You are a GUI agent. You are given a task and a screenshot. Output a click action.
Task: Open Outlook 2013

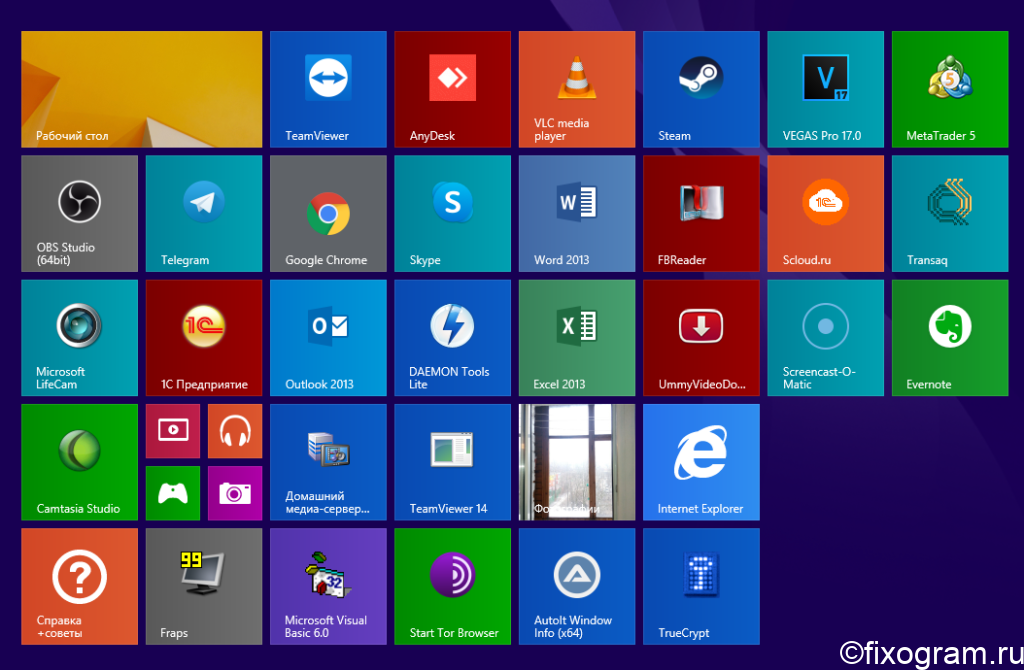[x=328, y=338]
